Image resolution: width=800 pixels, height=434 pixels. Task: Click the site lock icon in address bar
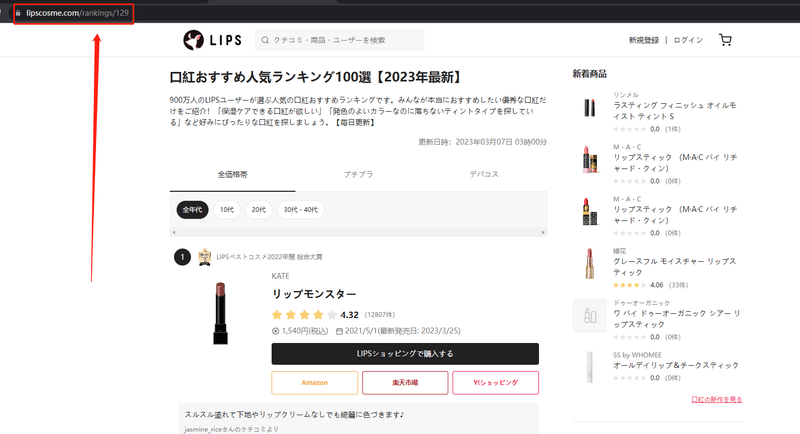coord(18,13)
